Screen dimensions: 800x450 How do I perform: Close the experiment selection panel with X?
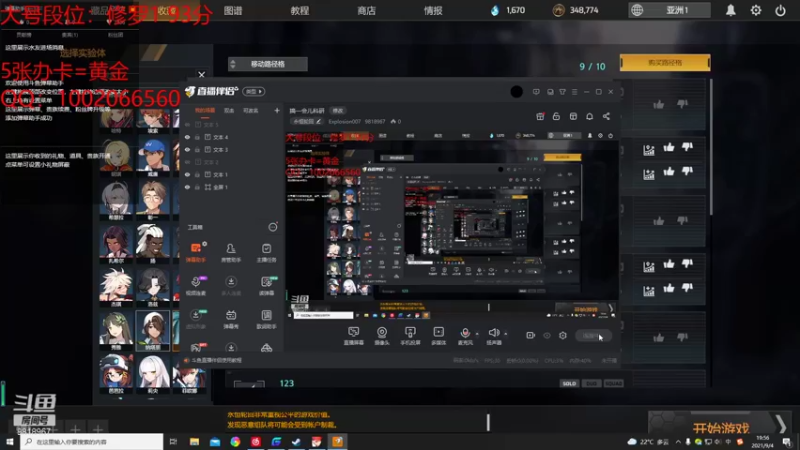pyautogui.click(x=202, y=74)
